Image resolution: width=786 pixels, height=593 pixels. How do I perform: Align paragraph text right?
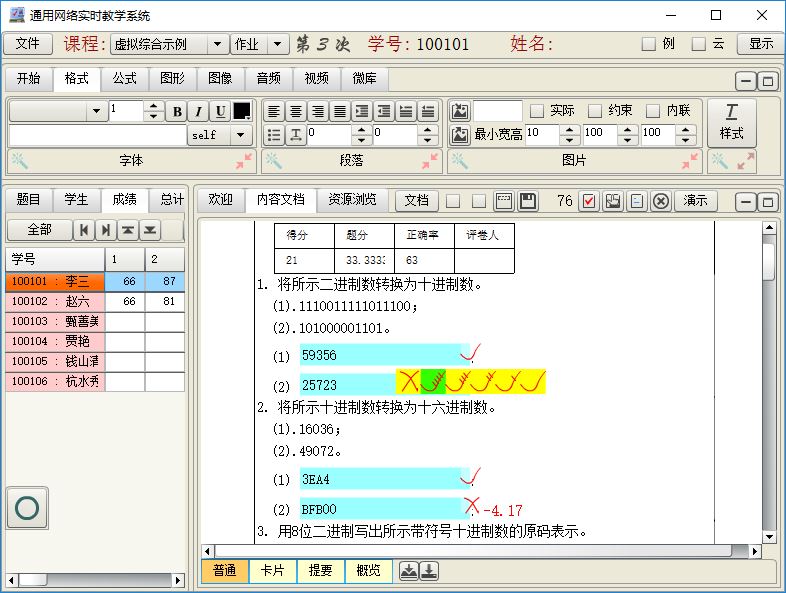pyautogui.click(x=318, y=111)
